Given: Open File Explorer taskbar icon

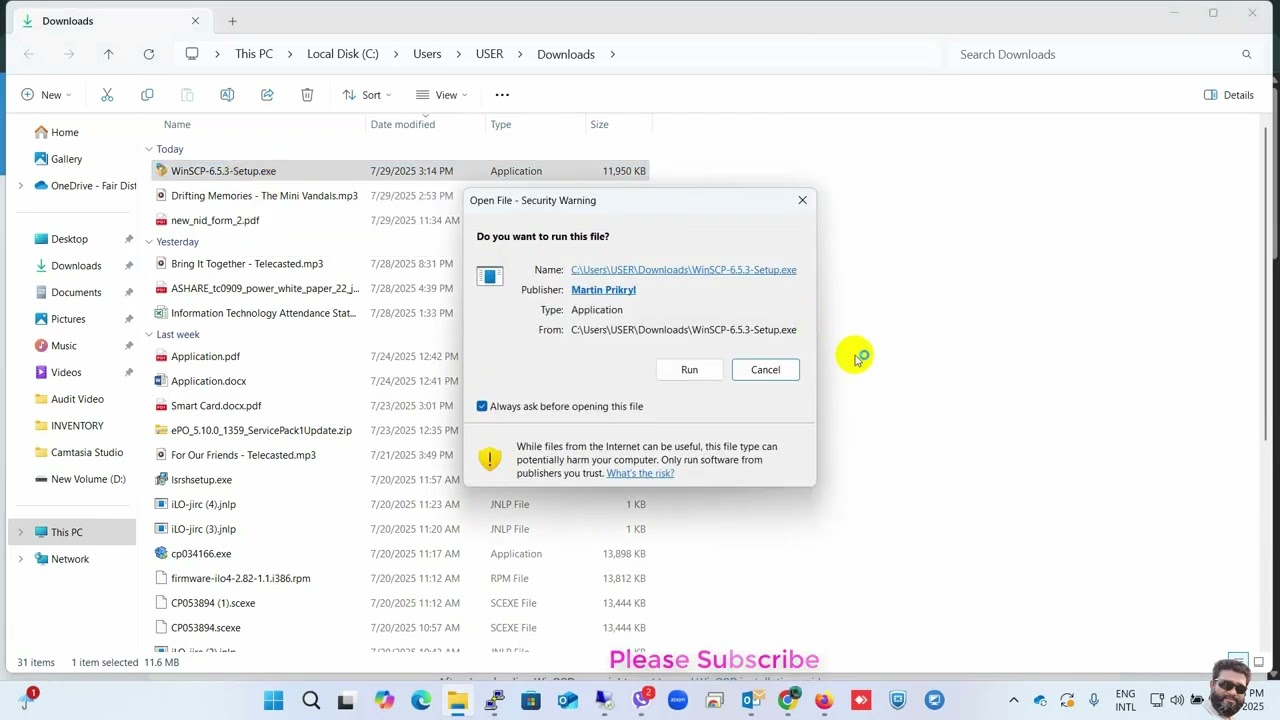Looking at the screenshot, I should click(x=457, y=700).
